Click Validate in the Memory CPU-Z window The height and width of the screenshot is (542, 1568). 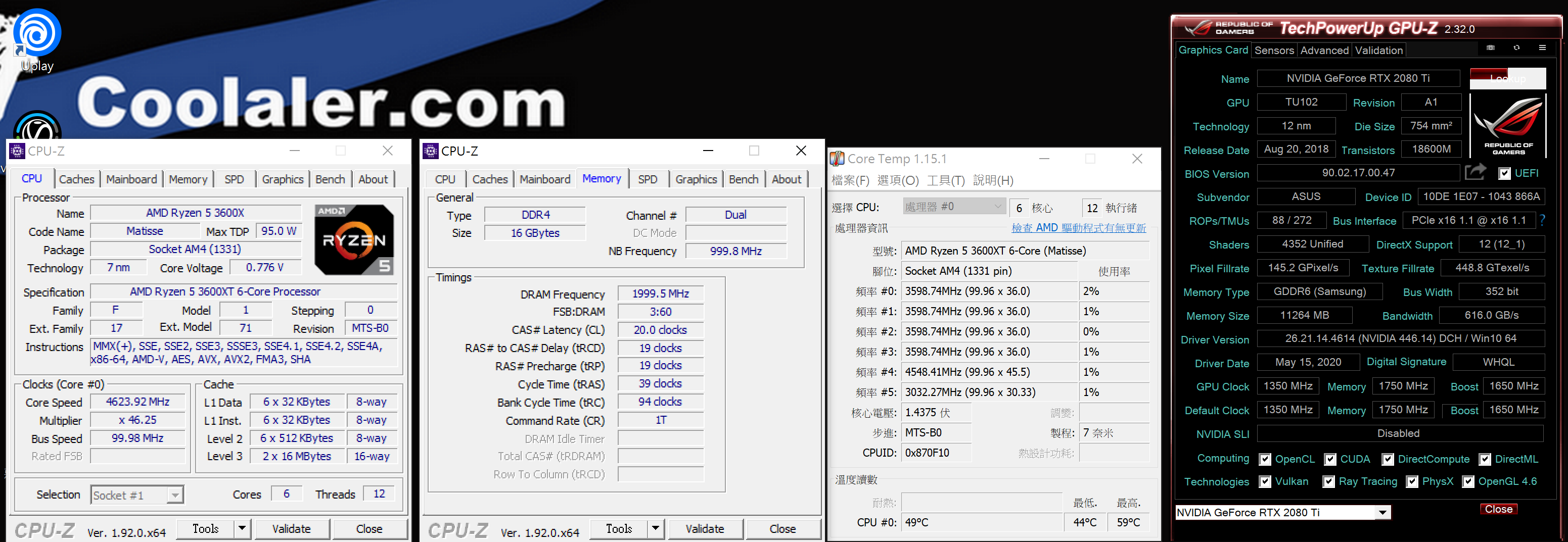coord(705,529)
